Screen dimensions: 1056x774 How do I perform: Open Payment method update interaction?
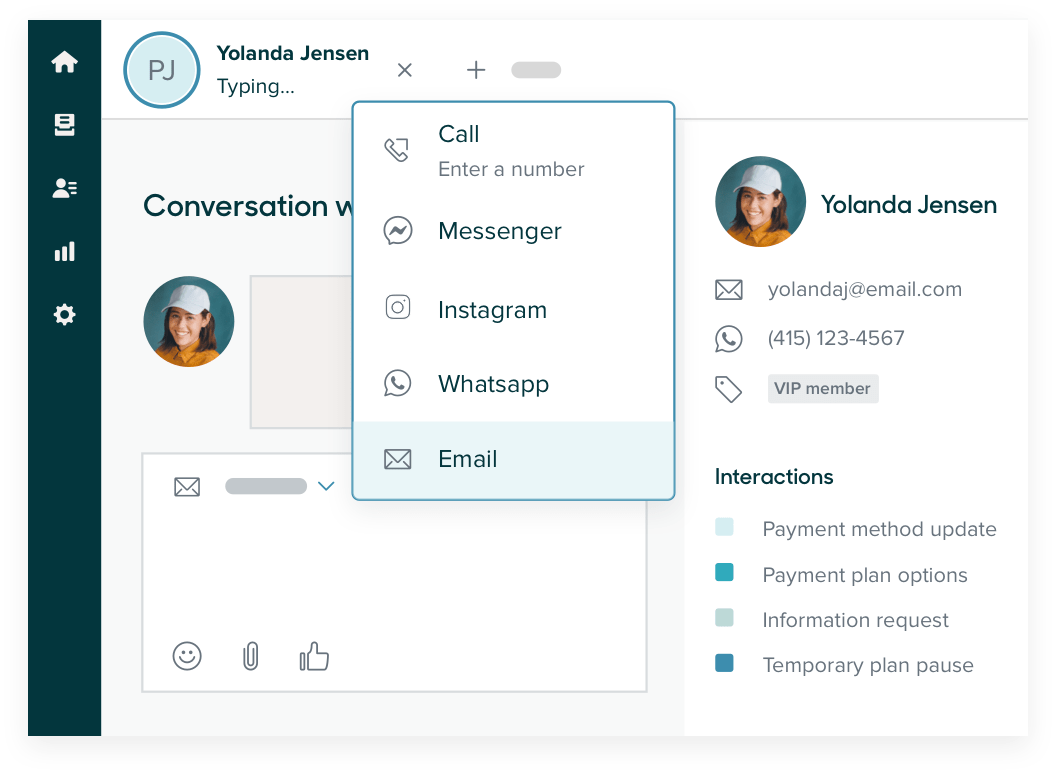point(880,529)
